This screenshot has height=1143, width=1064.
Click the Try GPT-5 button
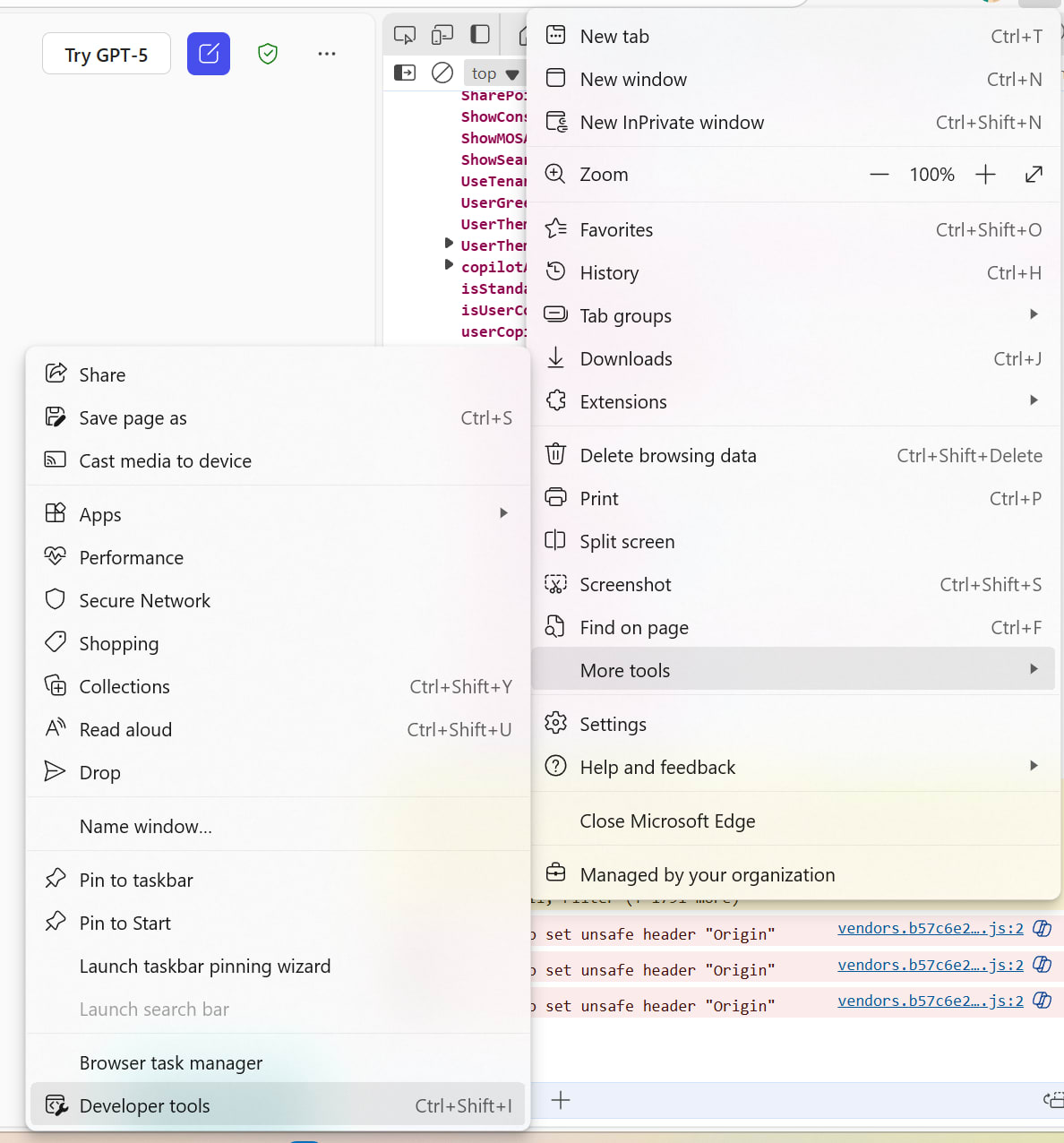[x=106, y=54]
